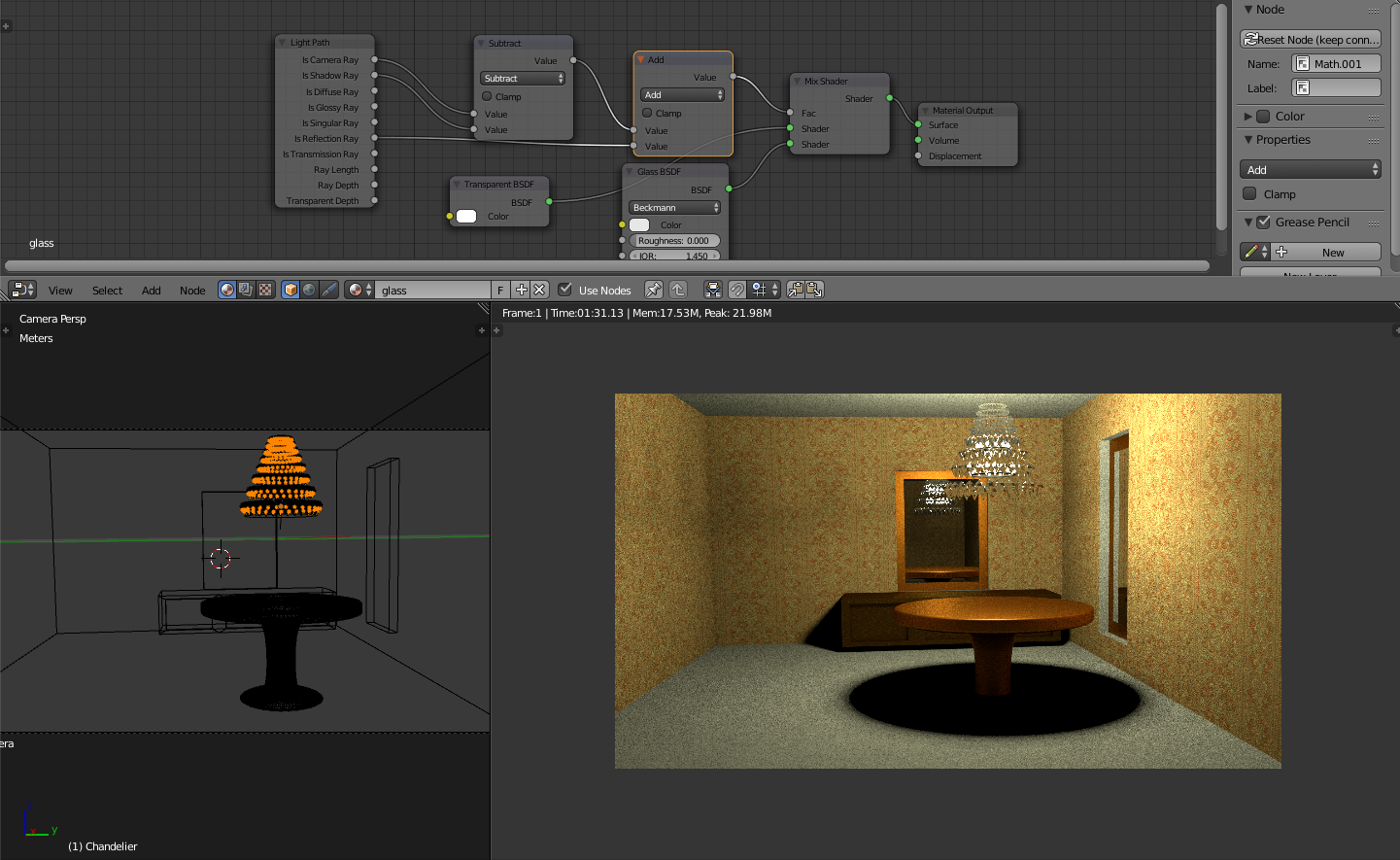This screenshot has width=1400, height=860.
Task: Adjust IOR 1.450 value field
Action: (674, 256)
